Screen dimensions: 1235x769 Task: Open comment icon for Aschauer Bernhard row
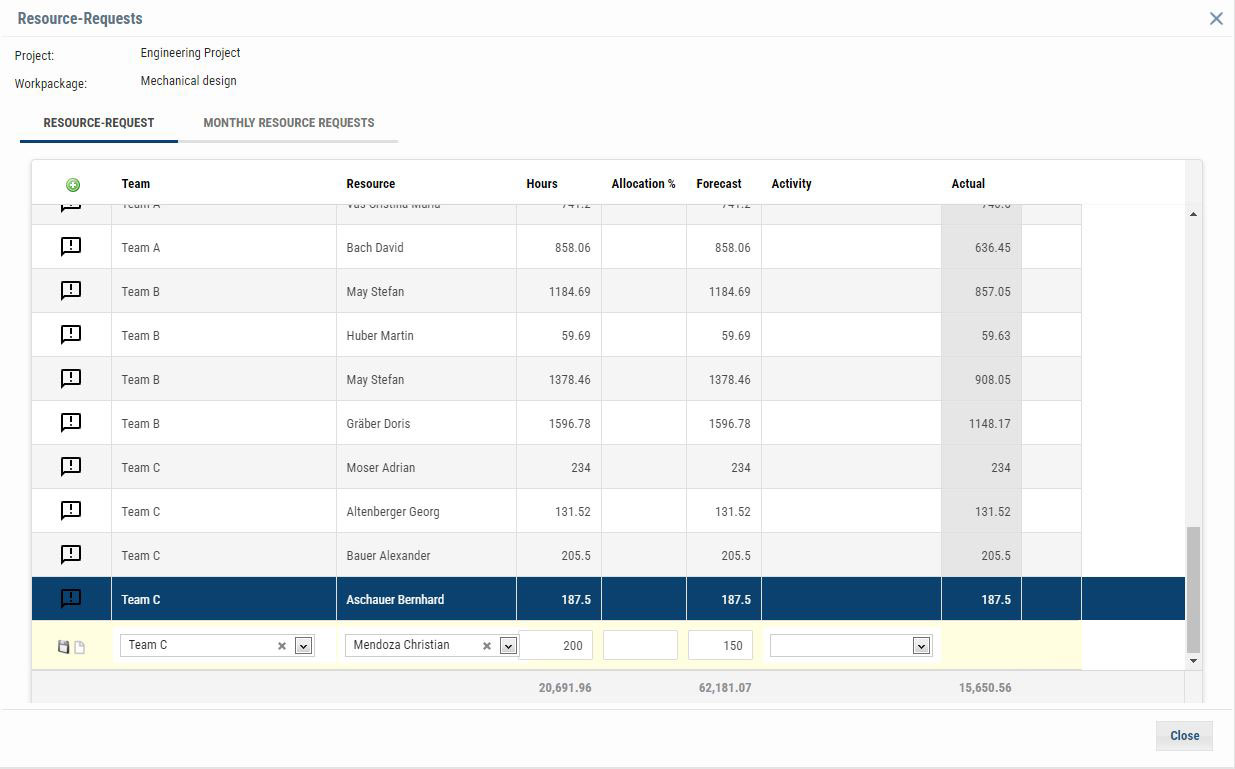click(71, 599)
